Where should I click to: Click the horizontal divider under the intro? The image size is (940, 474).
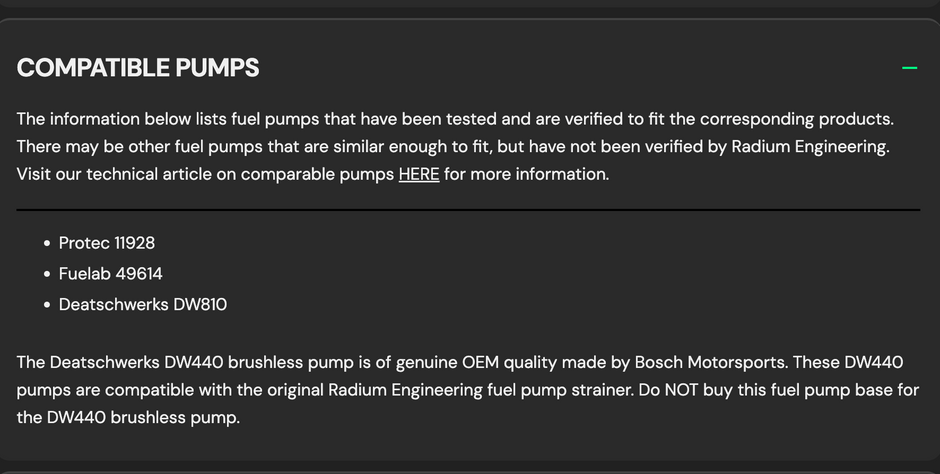pos(468,210)
